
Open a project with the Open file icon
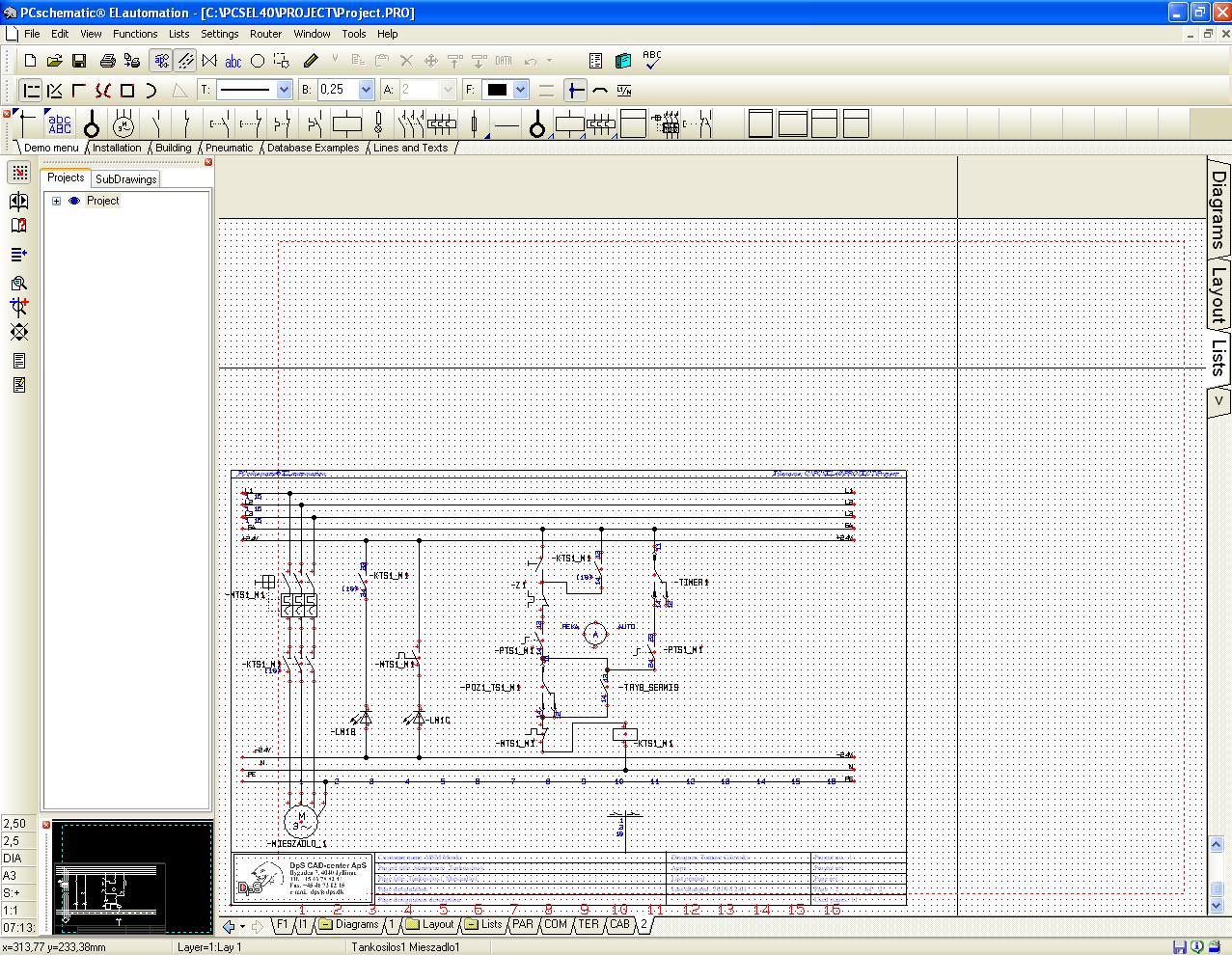tap(55, 60)
